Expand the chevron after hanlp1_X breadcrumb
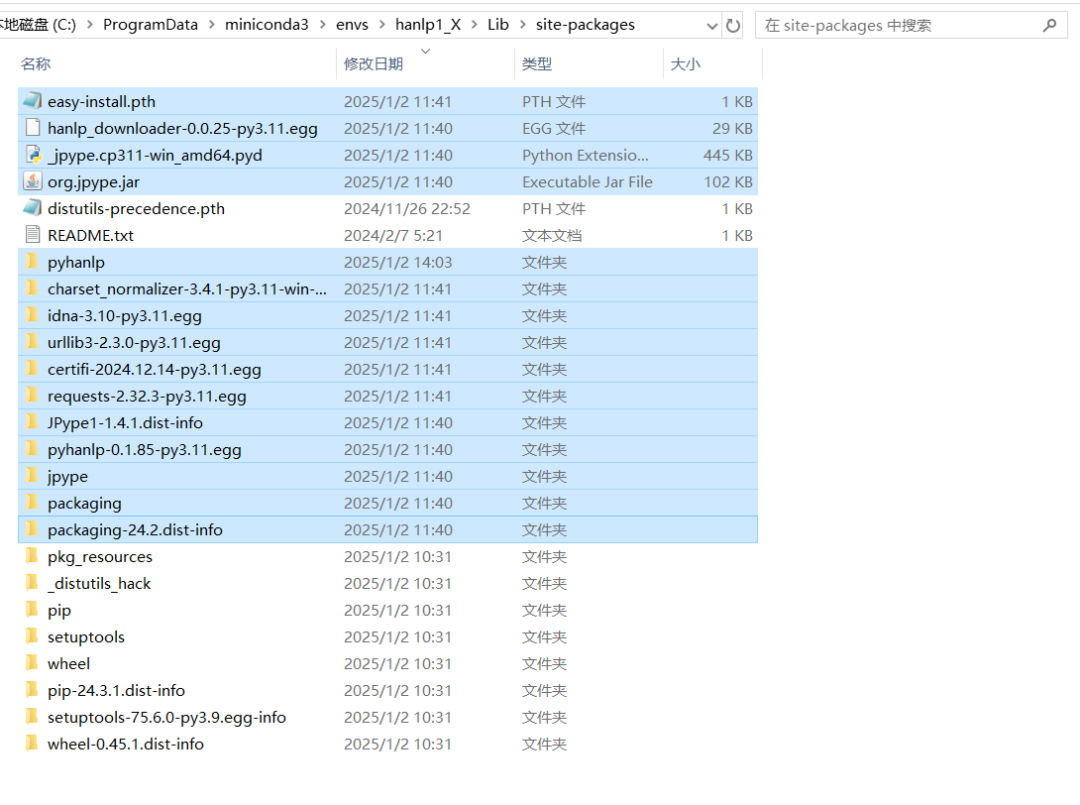 coord(474,25)
